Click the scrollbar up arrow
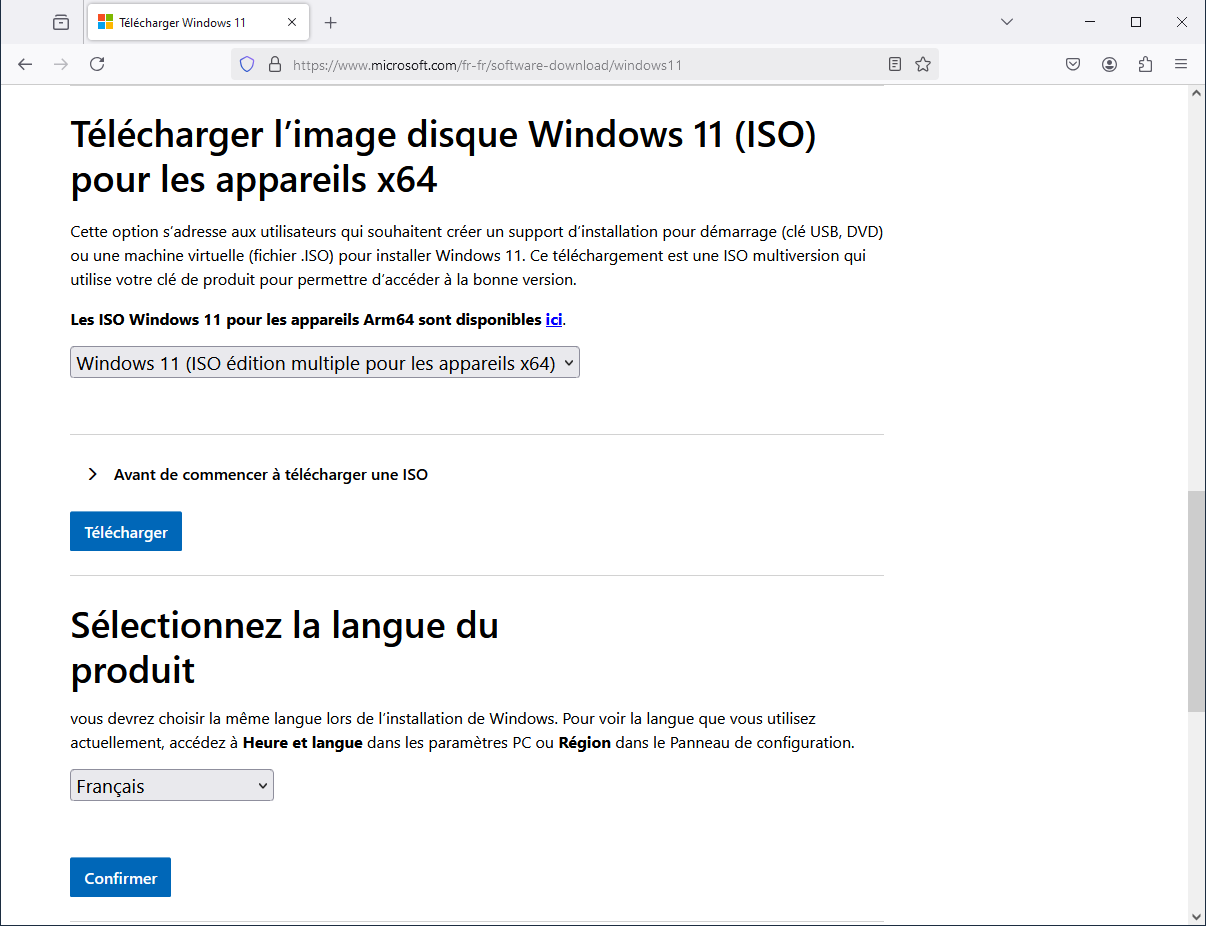The image size is (1206, 926). coord(1196,93)
